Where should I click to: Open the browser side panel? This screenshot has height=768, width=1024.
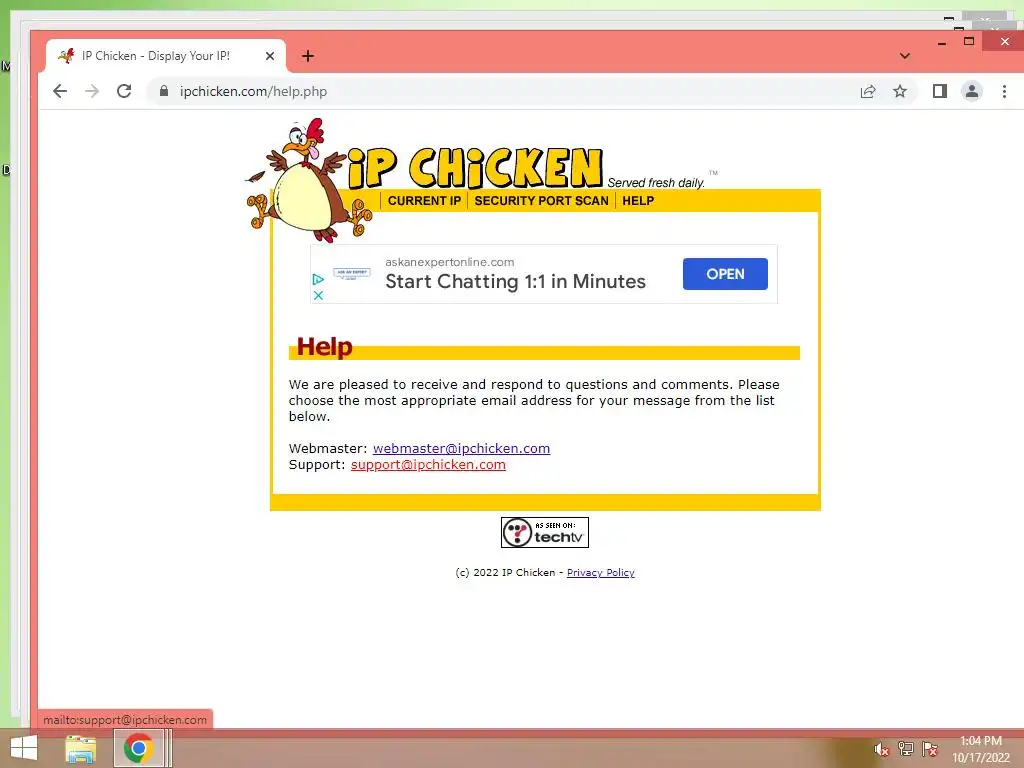click(x=940, y=91)
